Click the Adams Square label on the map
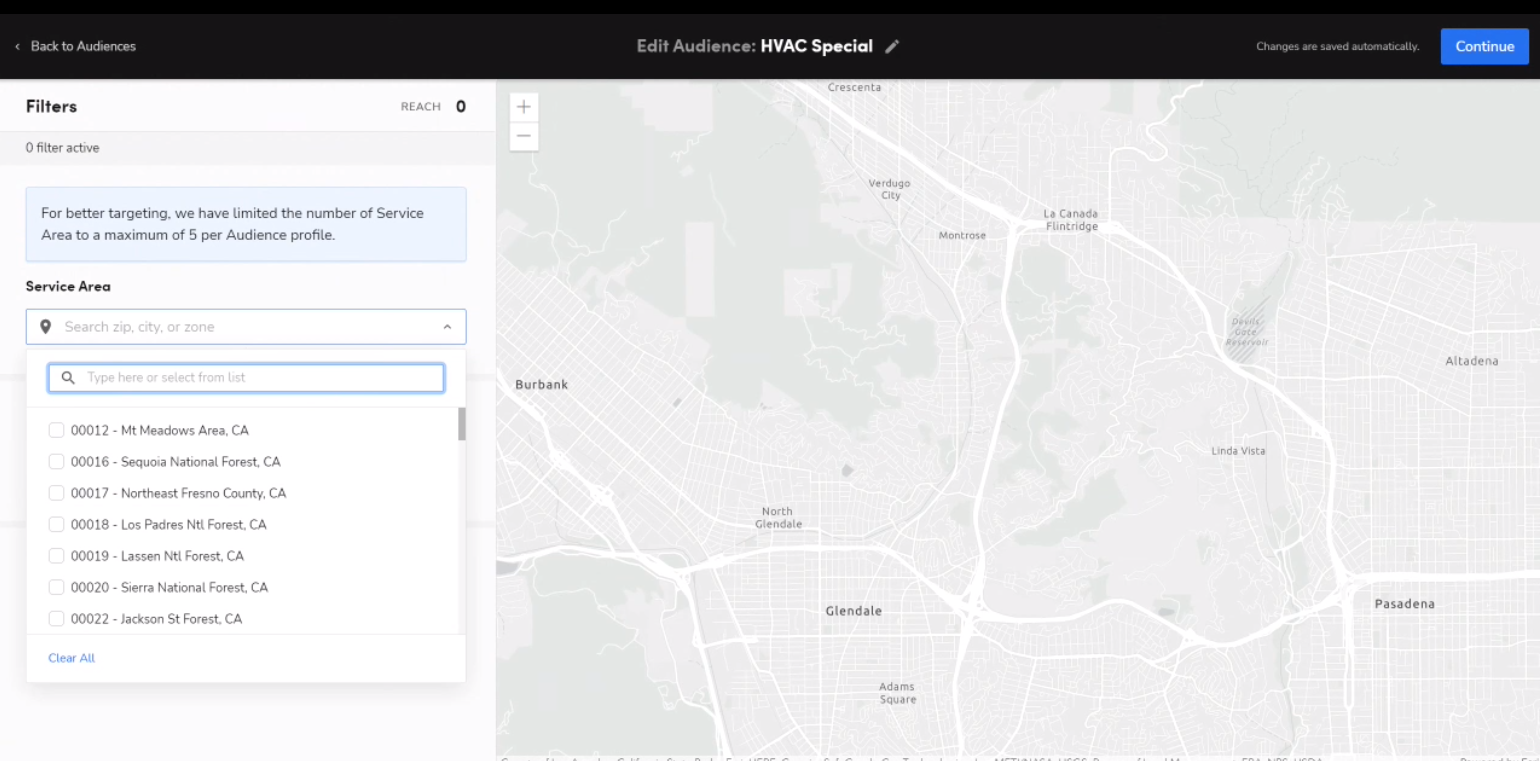 point(897,693)
